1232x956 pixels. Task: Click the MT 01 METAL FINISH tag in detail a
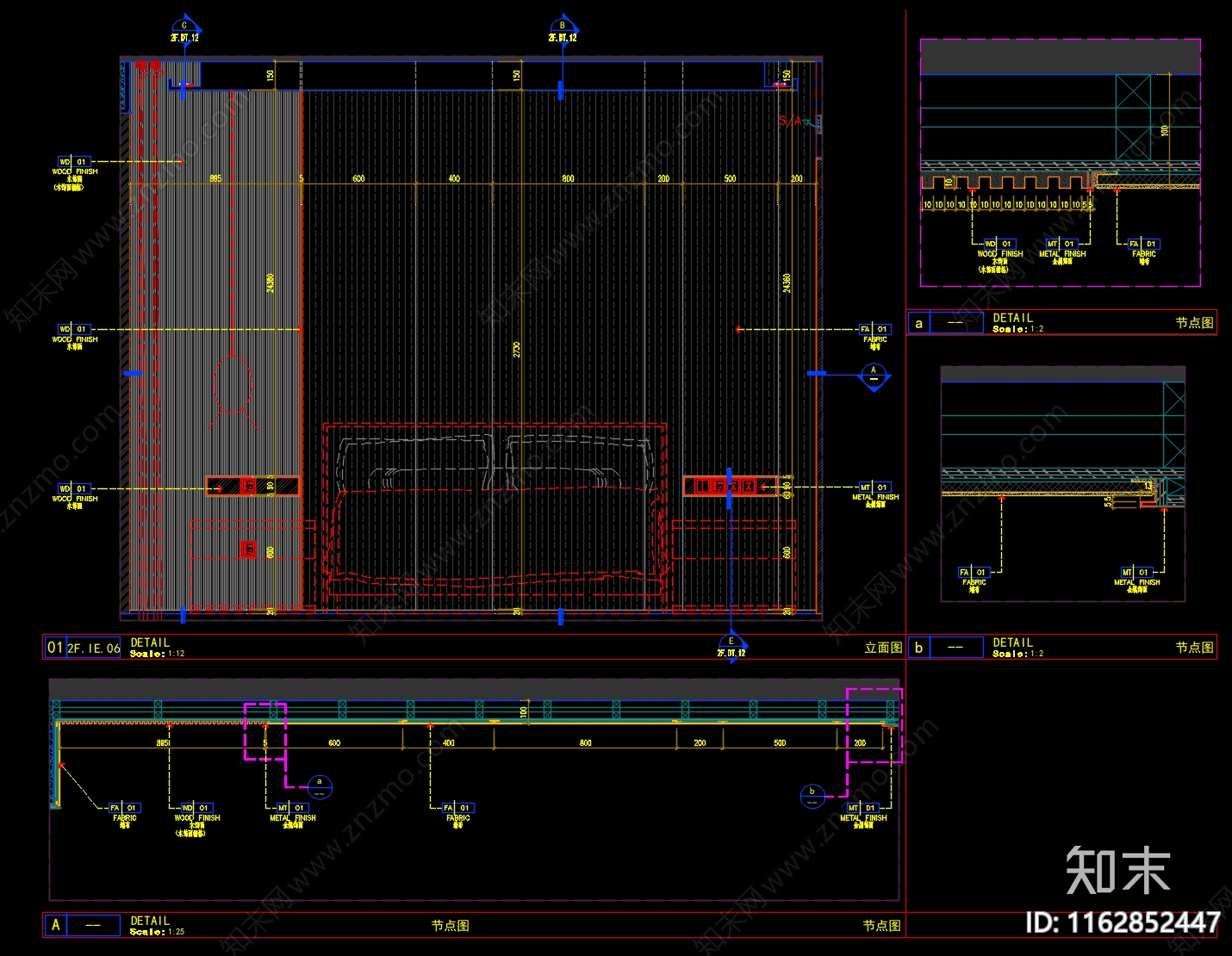pyautogui.click(x=1062, y=251)
